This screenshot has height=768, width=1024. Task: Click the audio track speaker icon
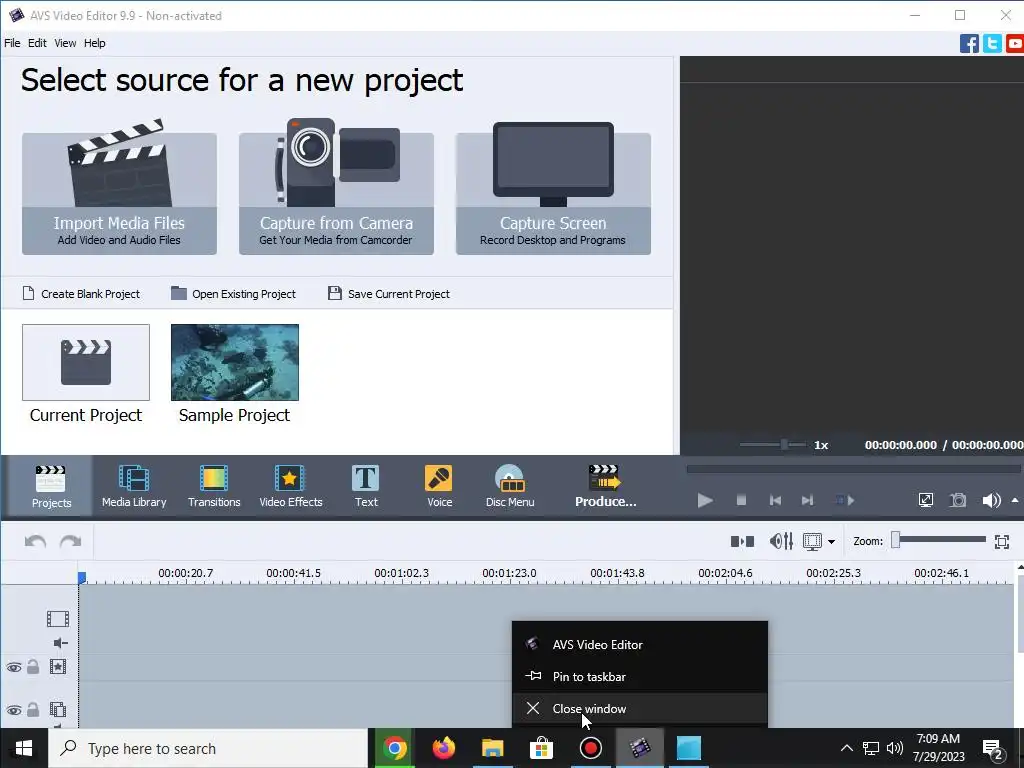[x=60, y=643]
